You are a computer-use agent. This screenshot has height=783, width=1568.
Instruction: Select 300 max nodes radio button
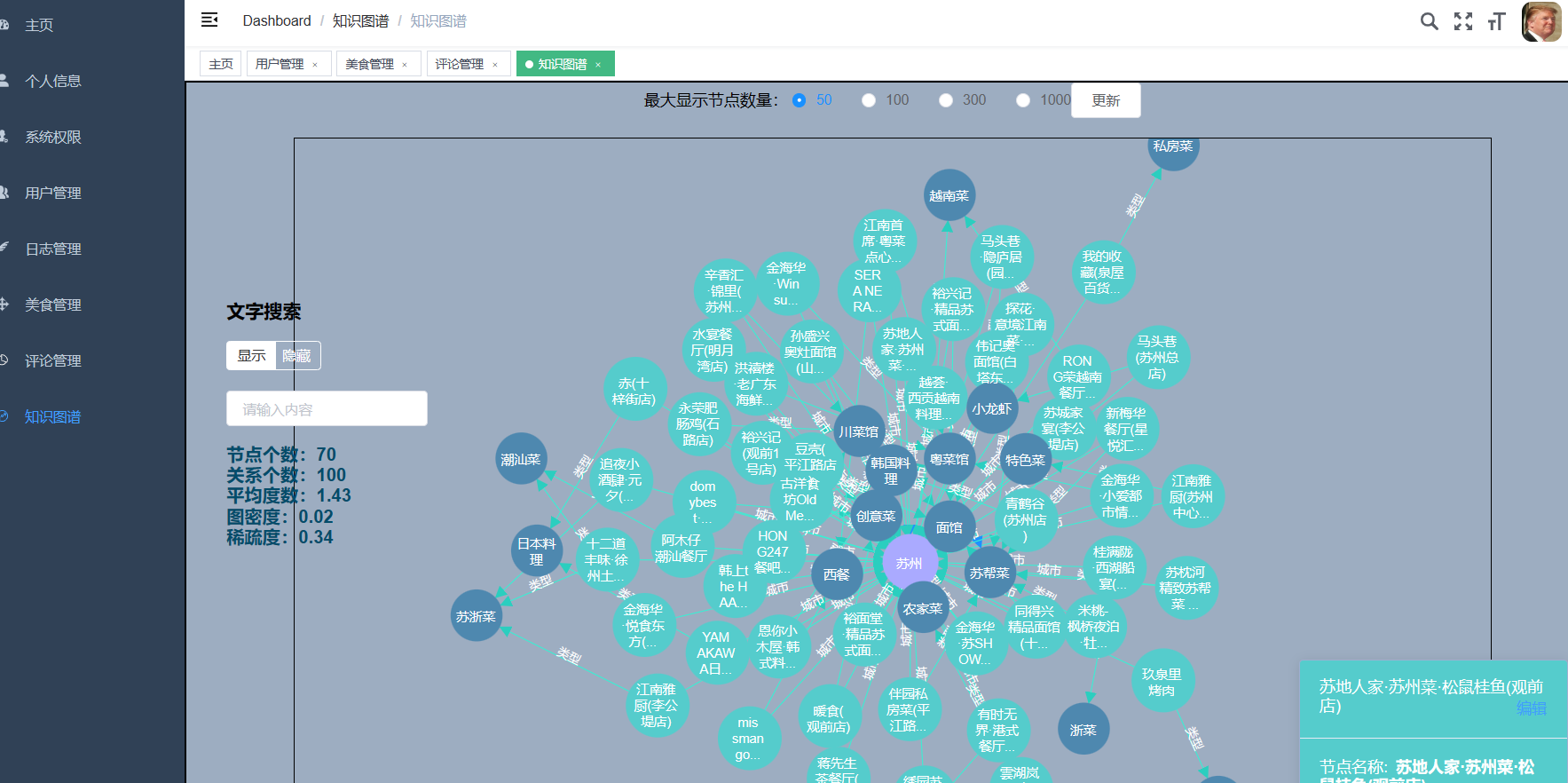pos(946,100)
